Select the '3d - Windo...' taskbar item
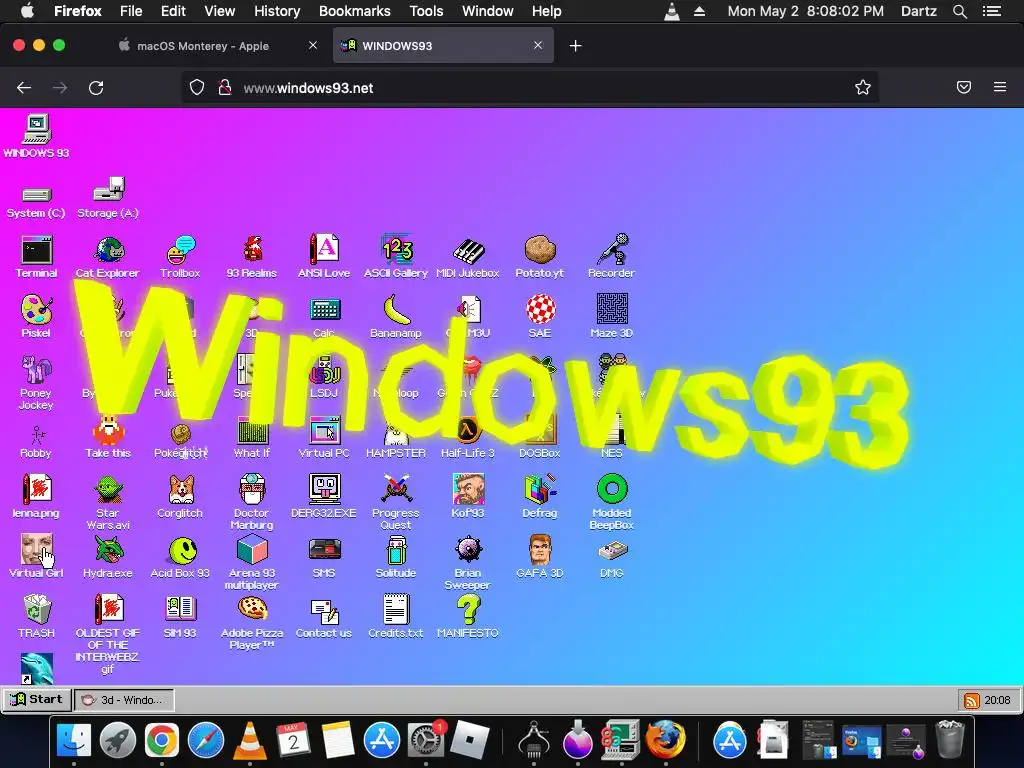The height and width of the screenshot is (768, 1024). click(x=124, y=699)
